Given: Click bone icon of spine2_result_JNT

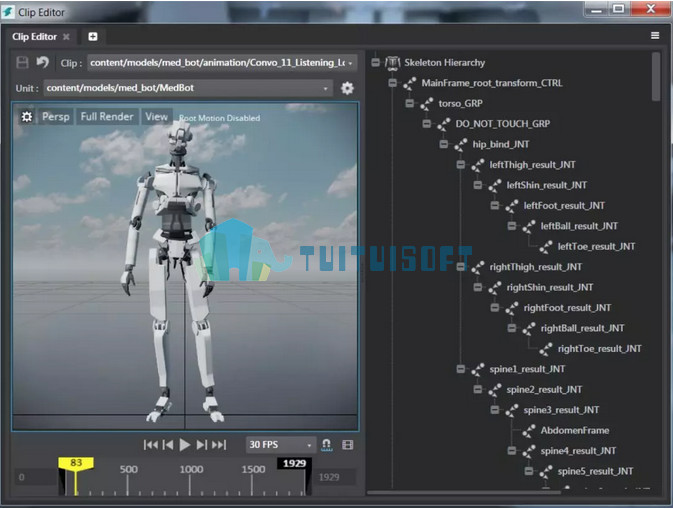Looking at the screenshot, I should coord(494,390).
